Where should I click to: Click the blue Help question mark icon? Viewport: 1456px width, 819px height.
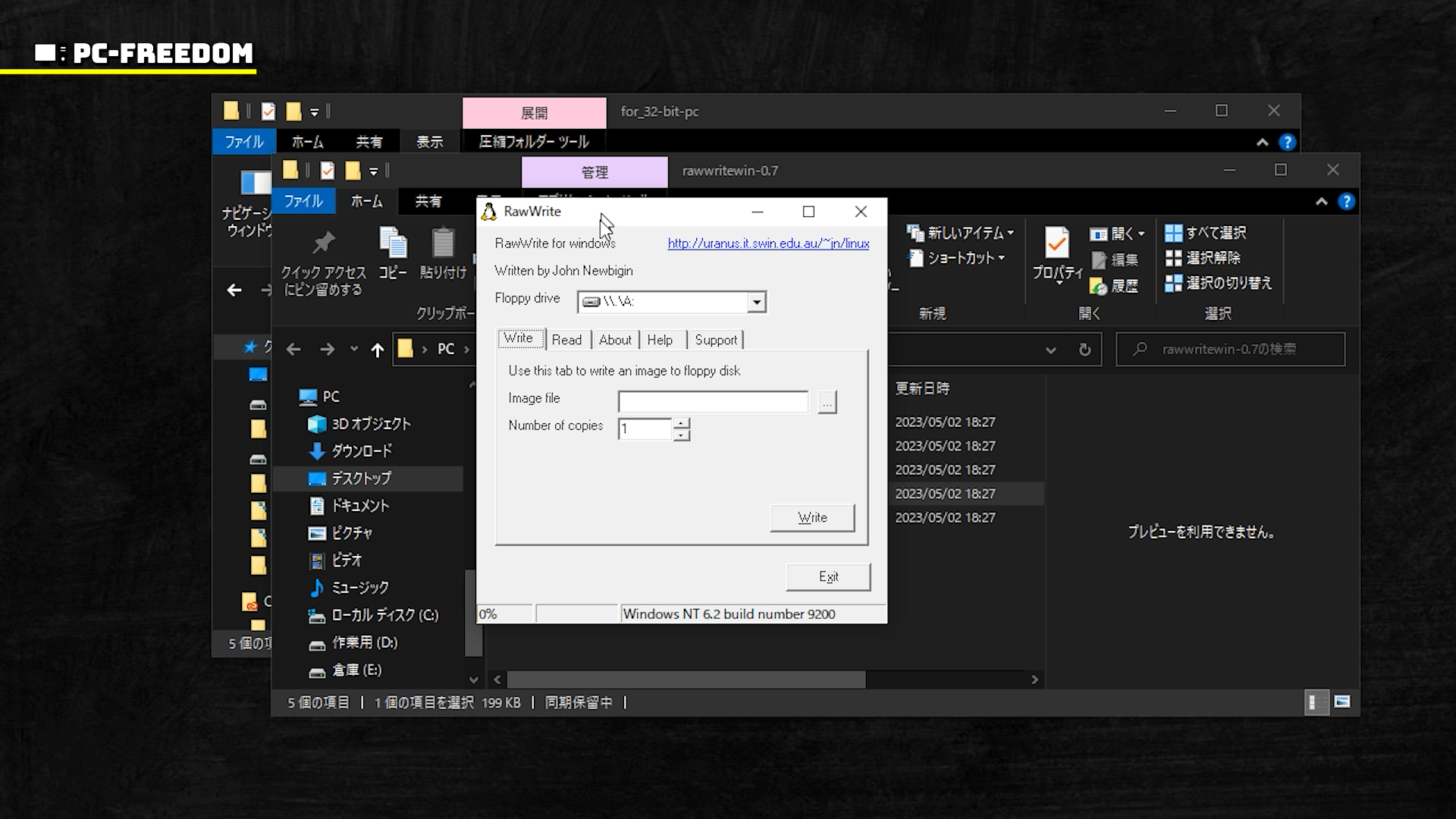click(1346, 202)
